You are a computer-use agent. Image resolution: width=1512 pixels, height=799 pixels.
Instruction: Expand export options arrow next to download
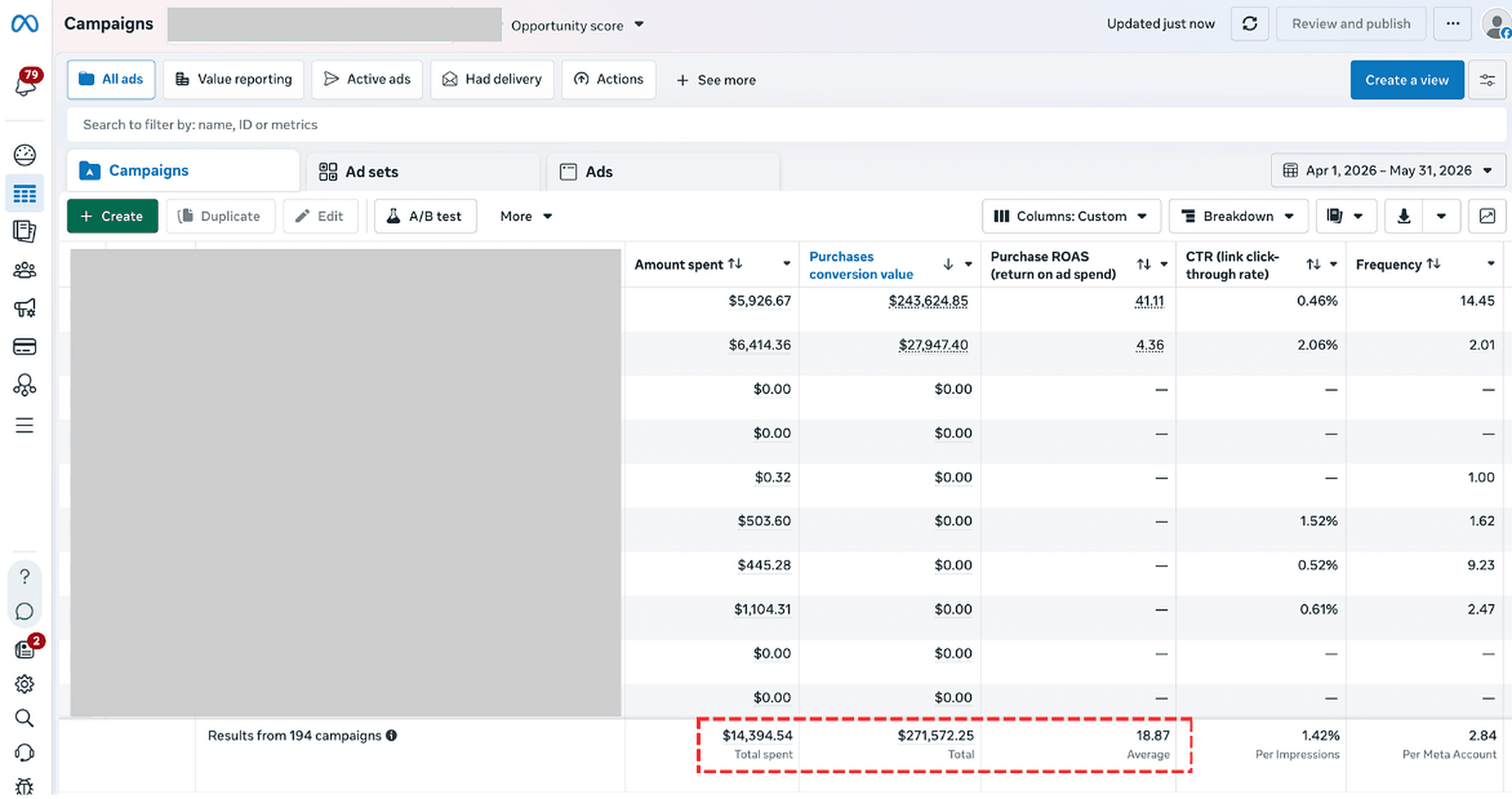pos(1440,216)
